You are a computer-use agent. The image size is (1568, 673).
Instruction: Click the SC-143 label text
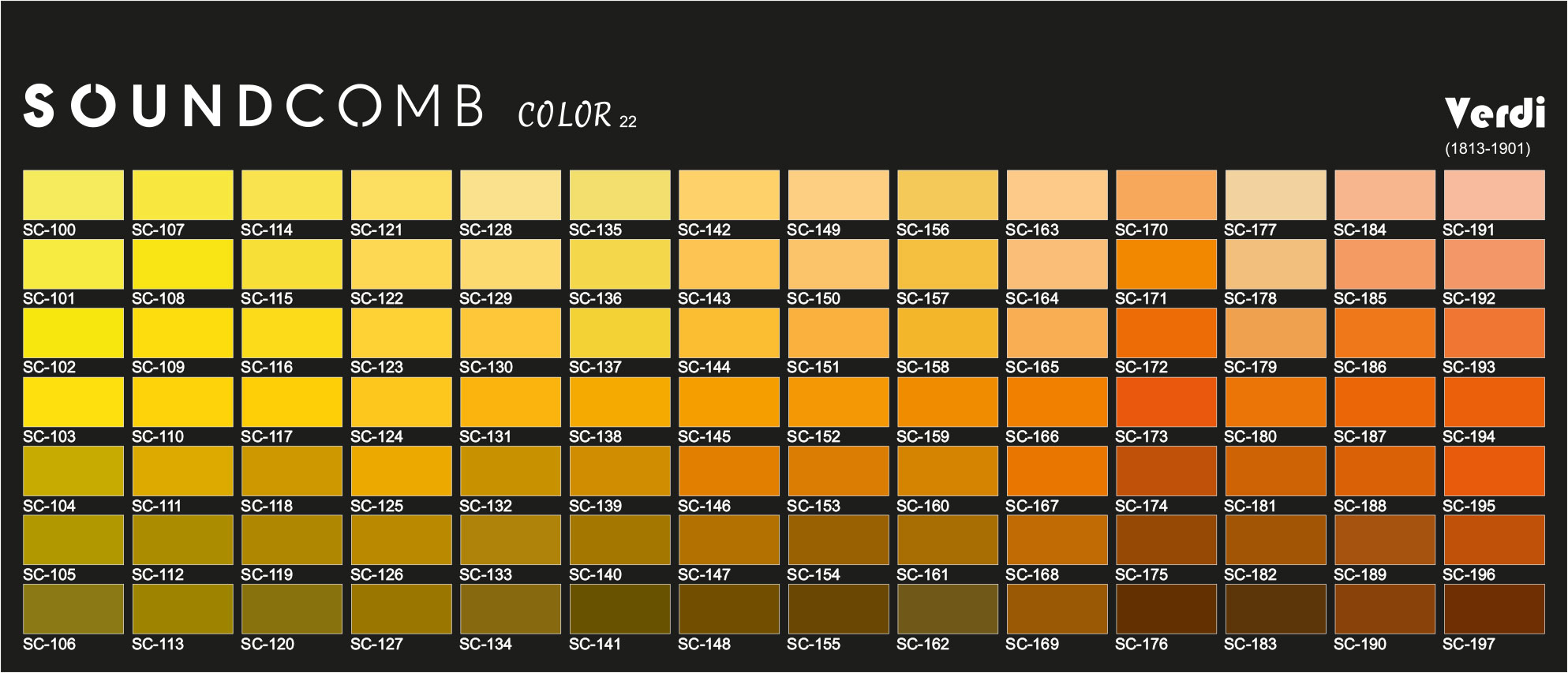704,298
